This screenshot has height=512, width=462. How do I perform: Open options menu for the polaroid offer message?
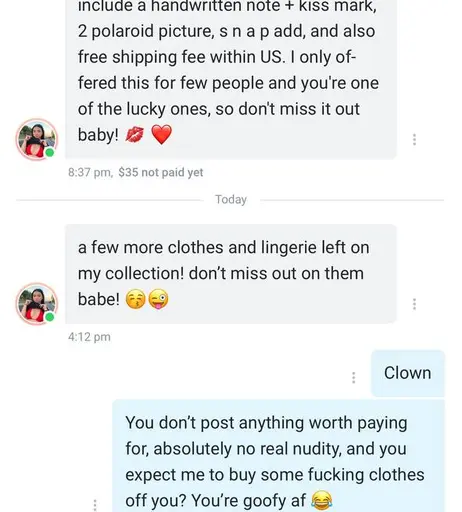[x=414, y=140]
